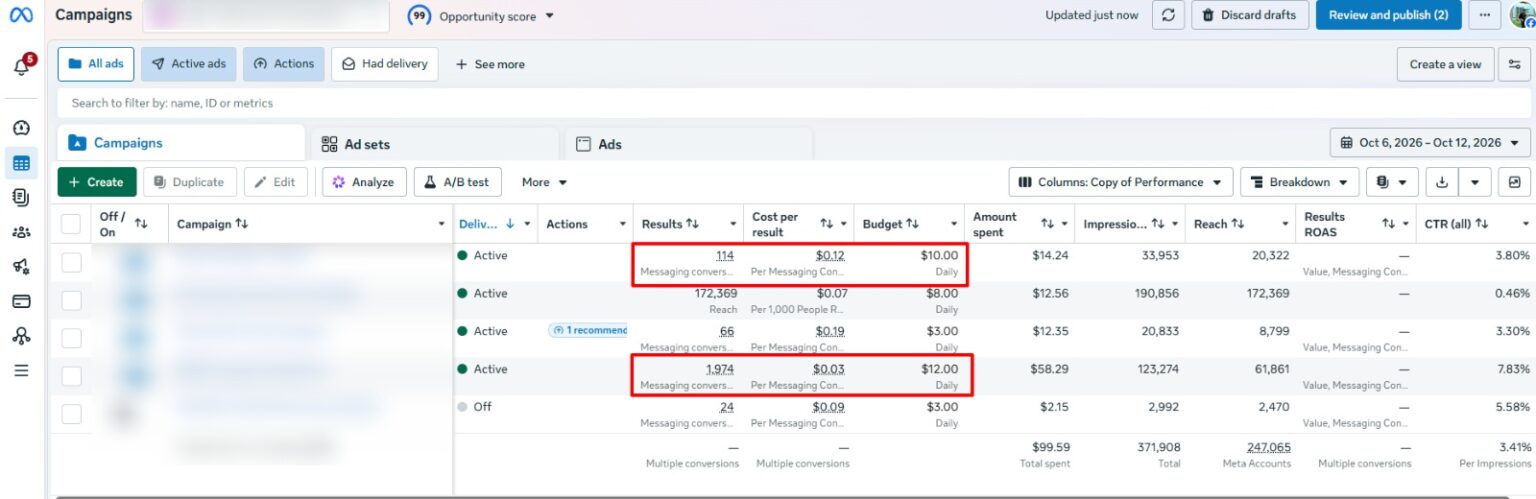Open Audiences people icon in sidebar
The width and height of the screenshot is (1536, 499).
pyautogui.click(x=21, y=232)
